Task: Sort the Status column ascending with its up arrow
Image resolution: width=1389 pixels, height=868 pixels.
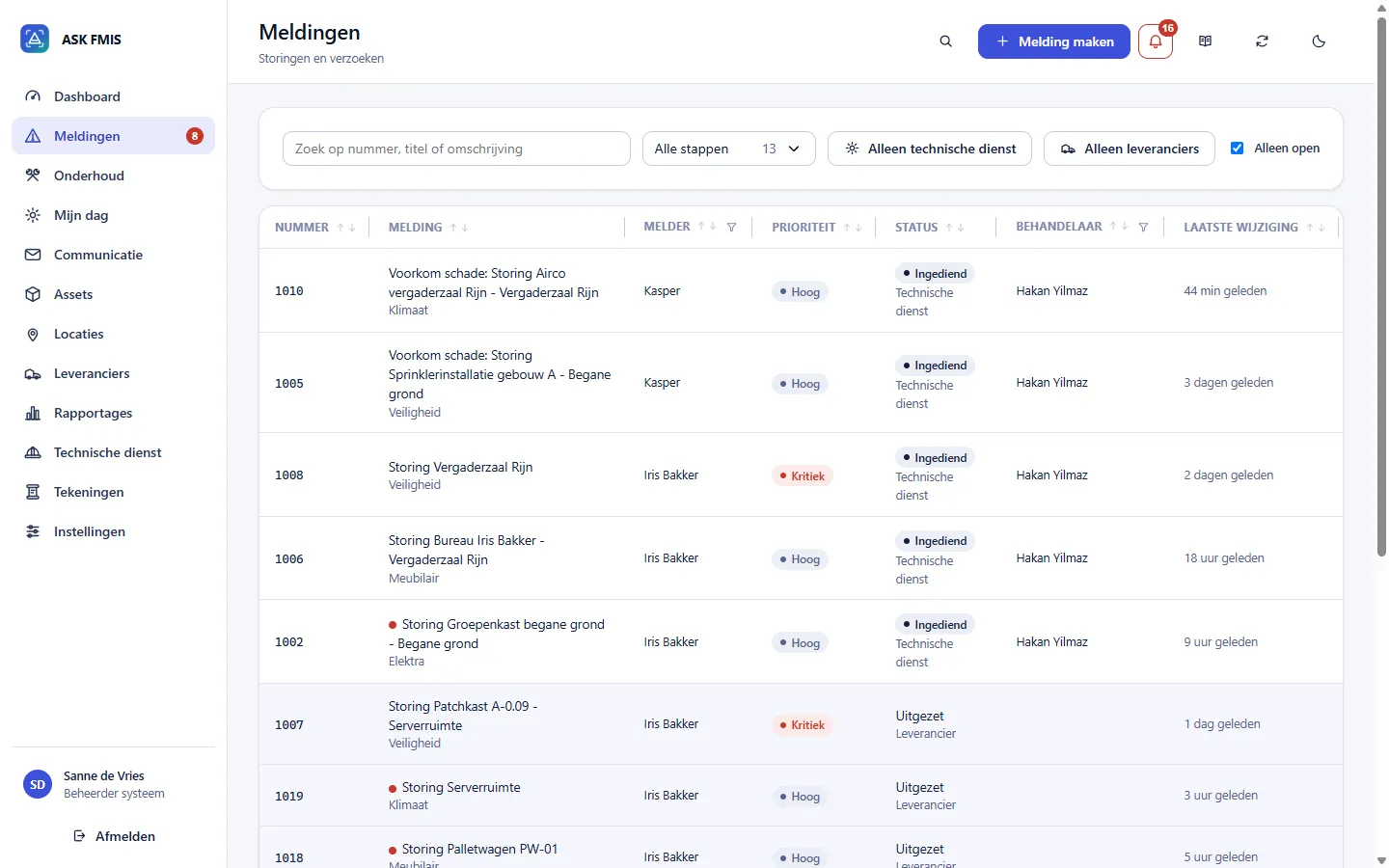Action: click(x=949, y=228)
